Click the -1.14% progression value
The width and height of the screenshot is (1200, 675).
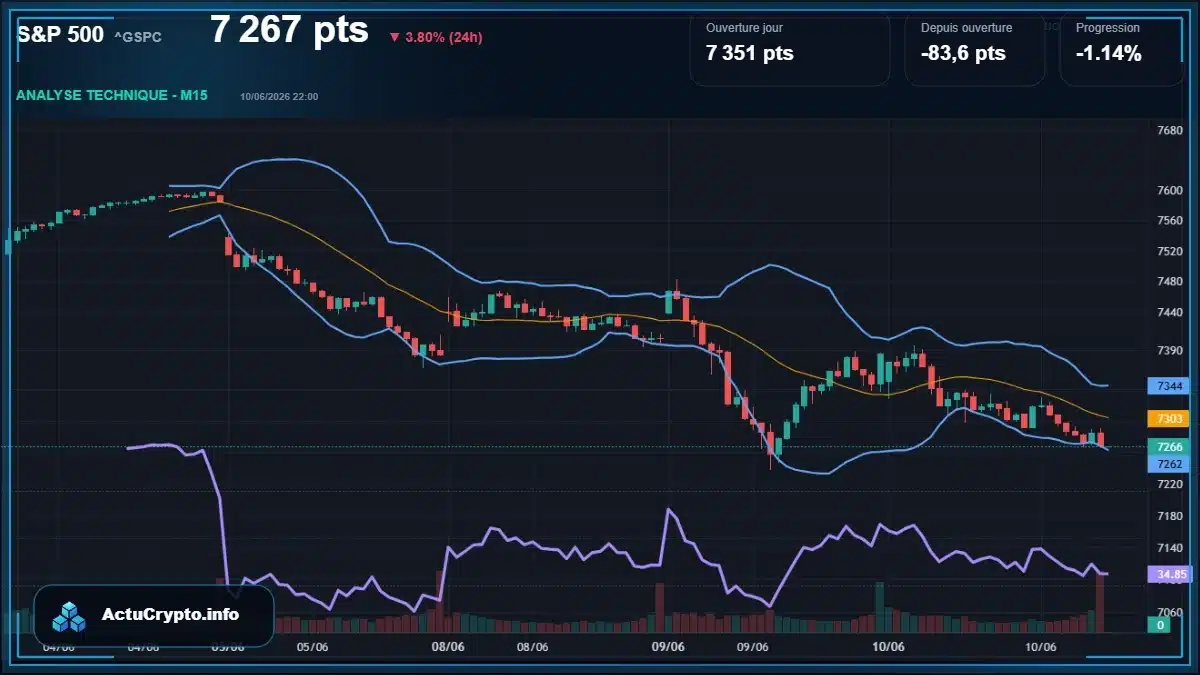click(x=1109, y=54)
